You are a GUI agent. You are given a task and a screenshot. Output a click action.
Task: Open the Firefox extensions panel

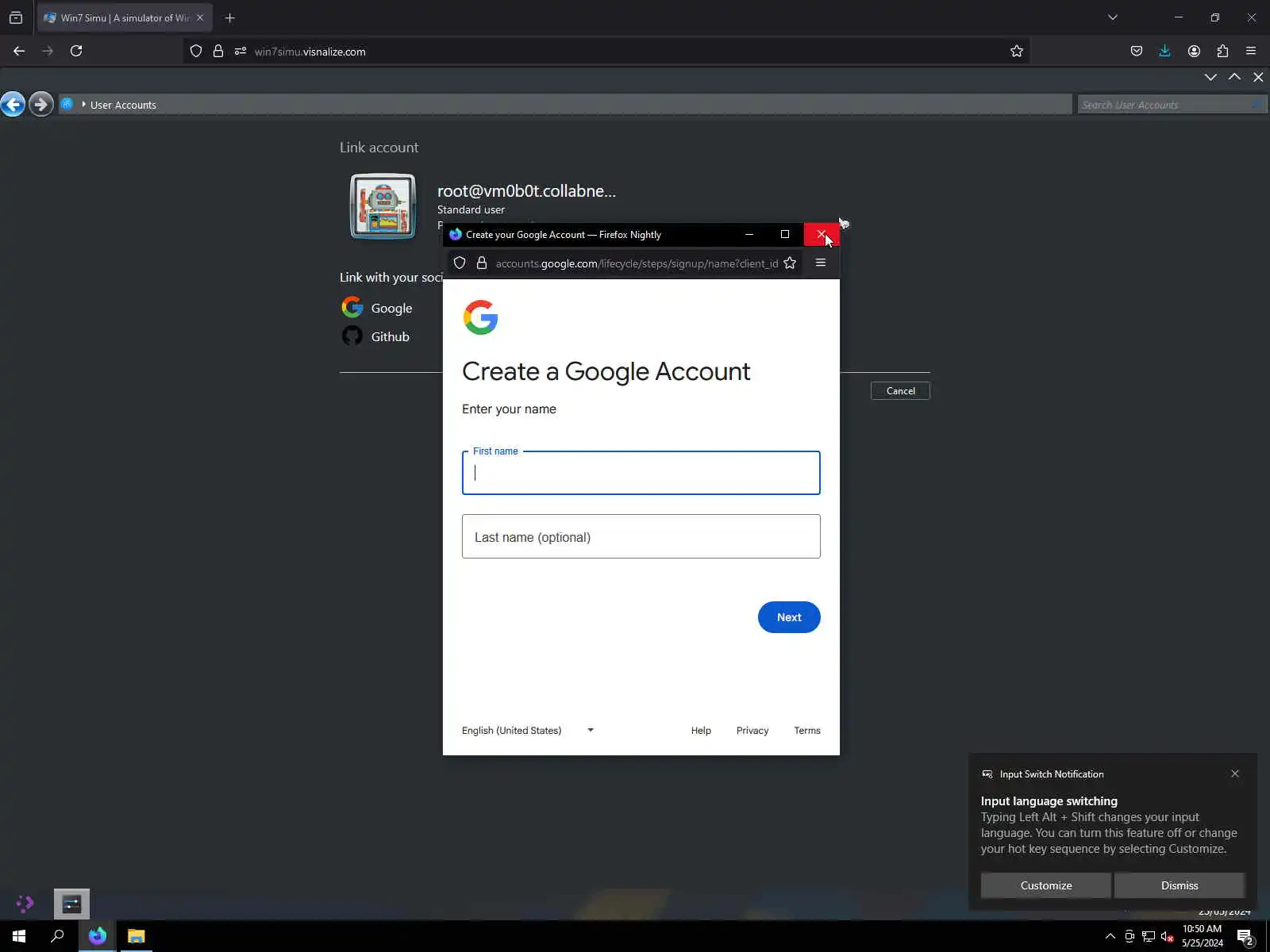click(1222, 51)
